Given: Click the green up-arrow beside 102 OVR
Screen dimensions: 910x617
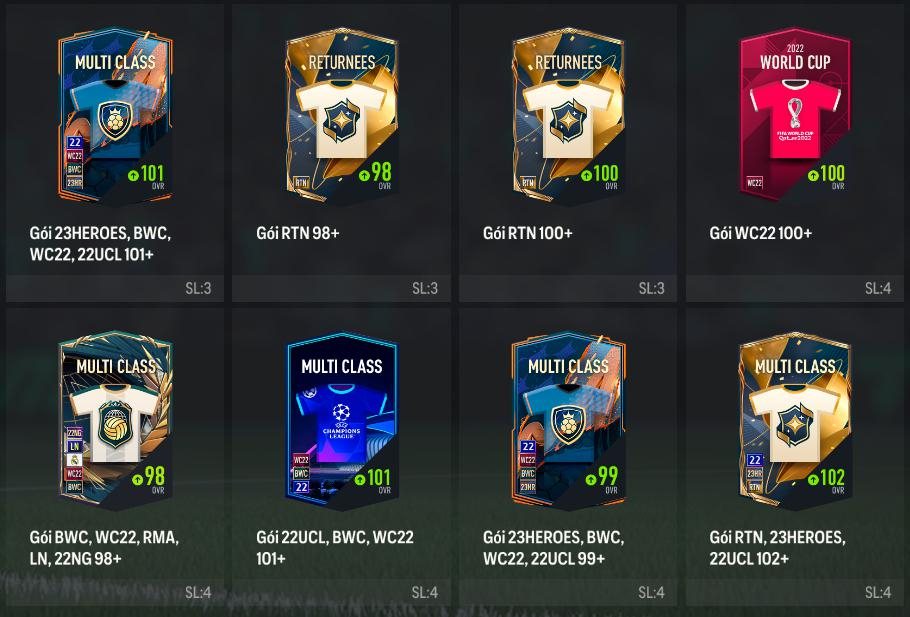Looking at the screenshot, I should 812,479.
